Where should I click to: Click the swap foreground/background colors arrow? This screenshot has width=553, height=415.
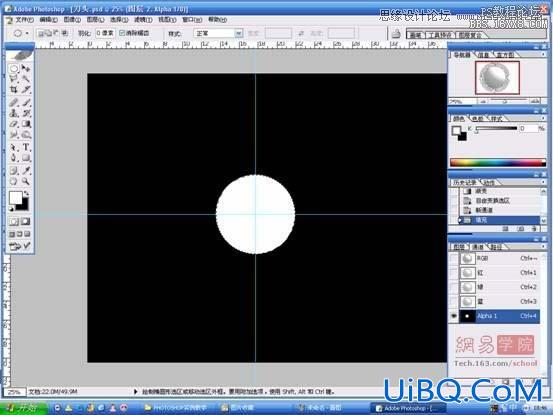coord(26,193)
